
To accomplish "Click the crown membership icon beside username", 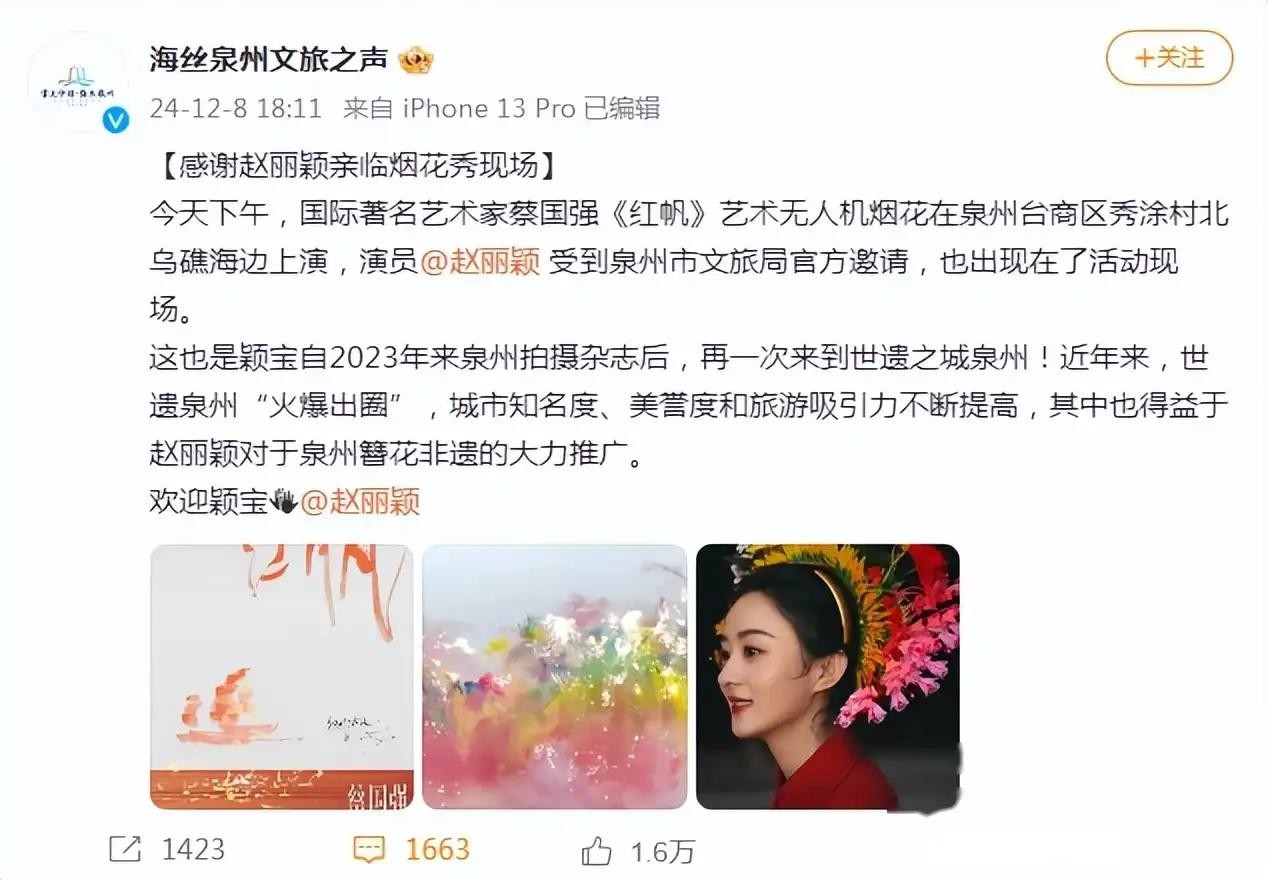I will click(x=416, y=62).
